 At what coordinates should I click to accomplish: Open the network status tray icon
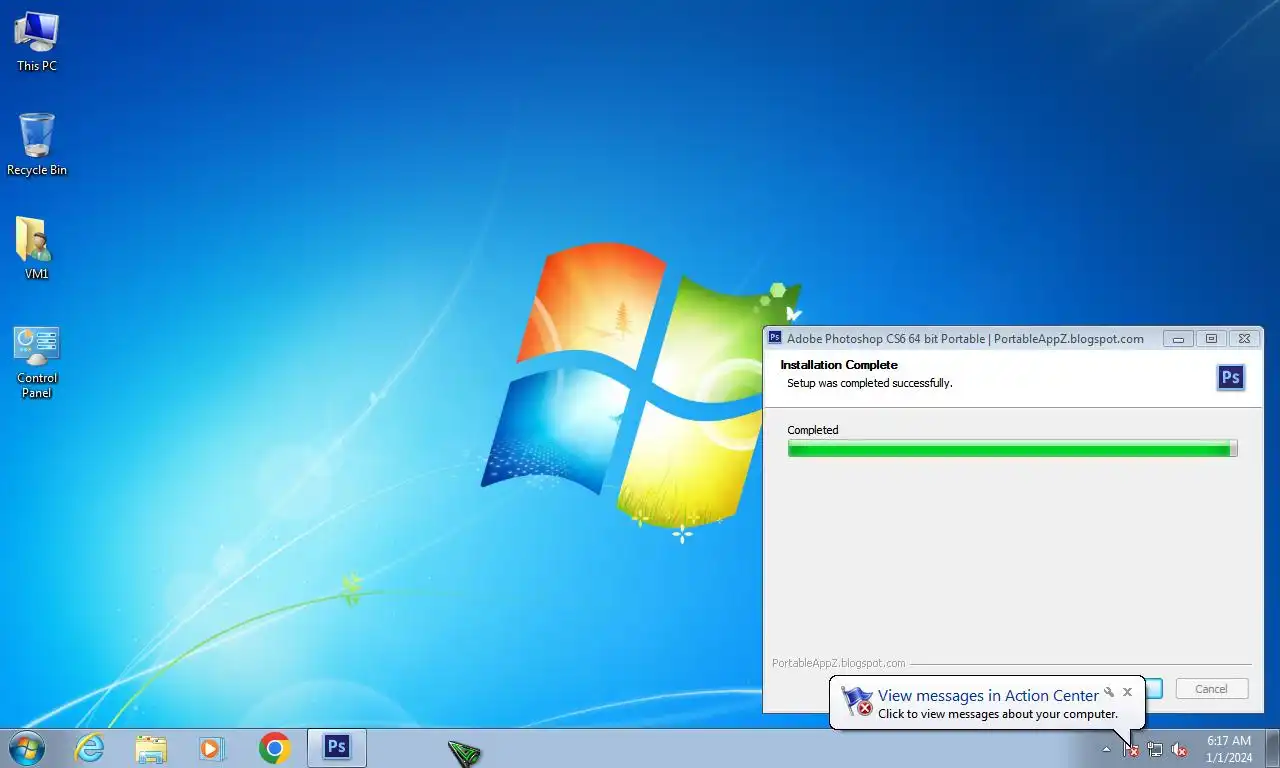tap(1155, 749)
